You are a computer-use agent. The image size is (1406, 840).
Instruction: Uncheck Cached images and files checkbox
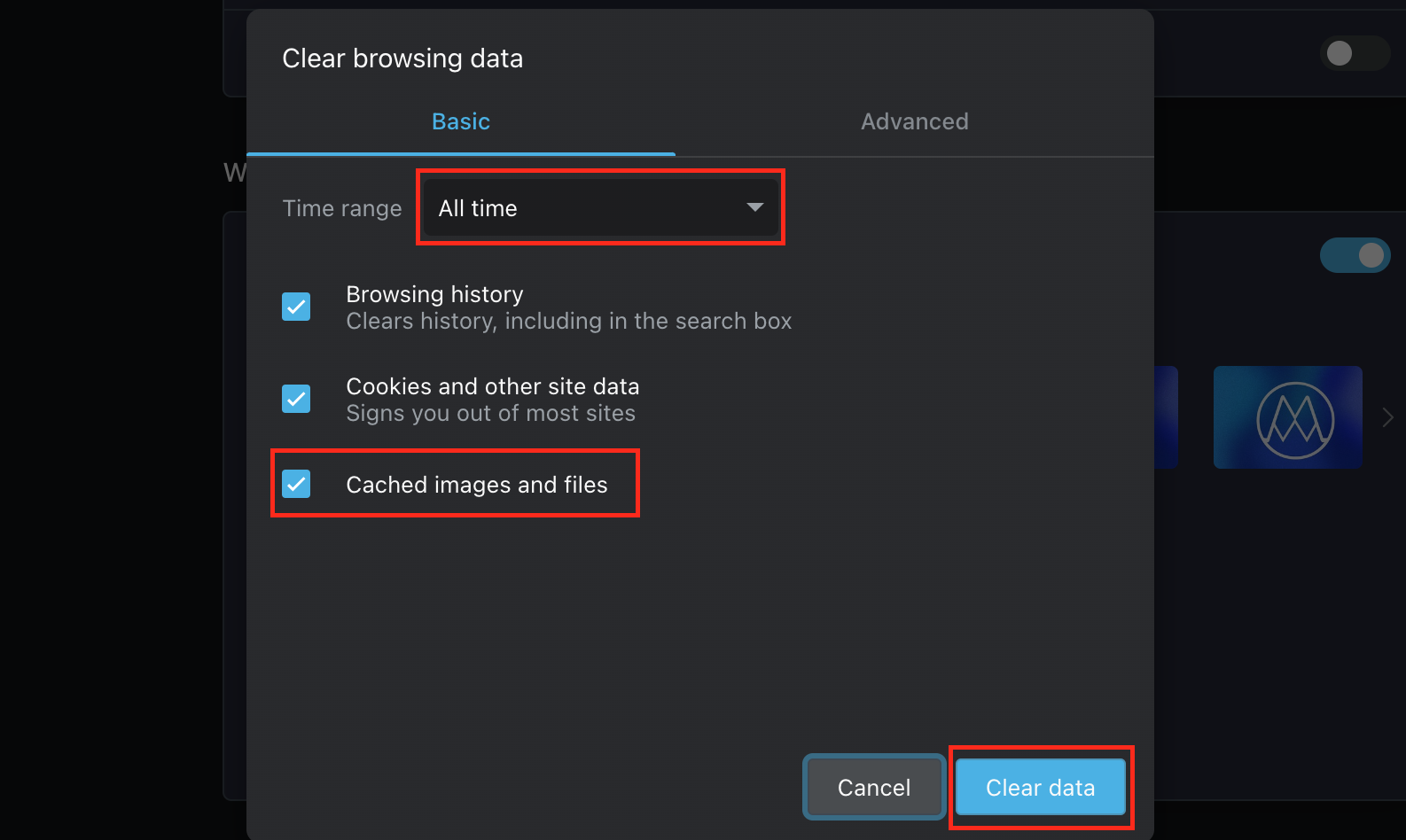click(x=296, y=484)
